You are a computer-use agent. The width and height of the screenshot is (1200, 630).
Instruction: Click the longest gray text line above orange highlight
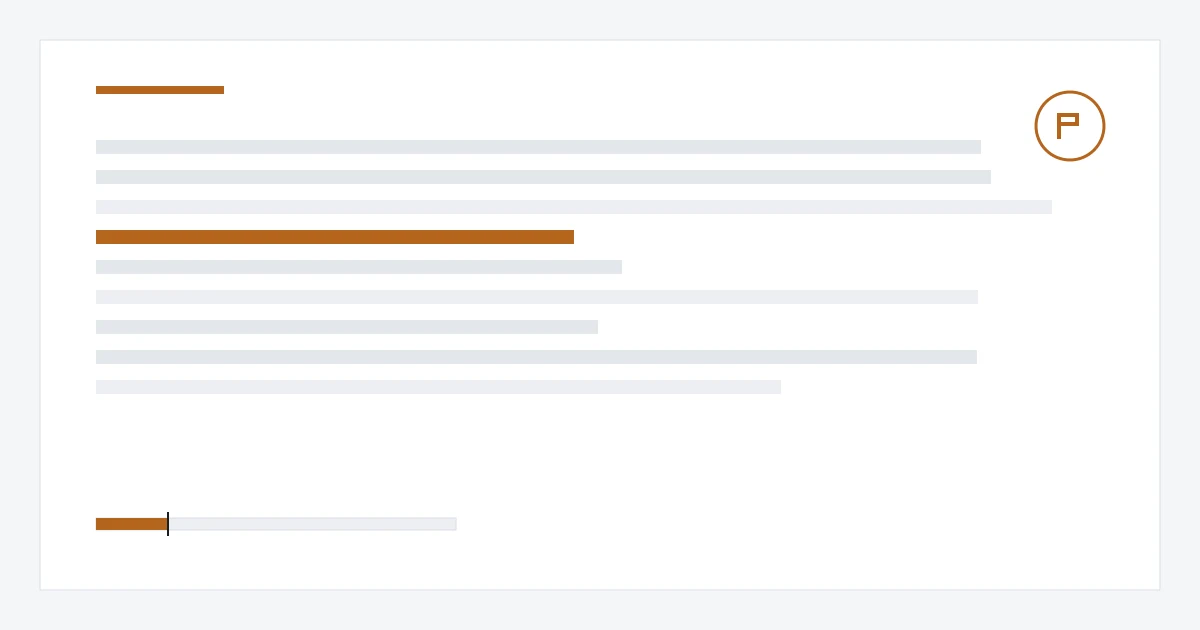(574, 207)
